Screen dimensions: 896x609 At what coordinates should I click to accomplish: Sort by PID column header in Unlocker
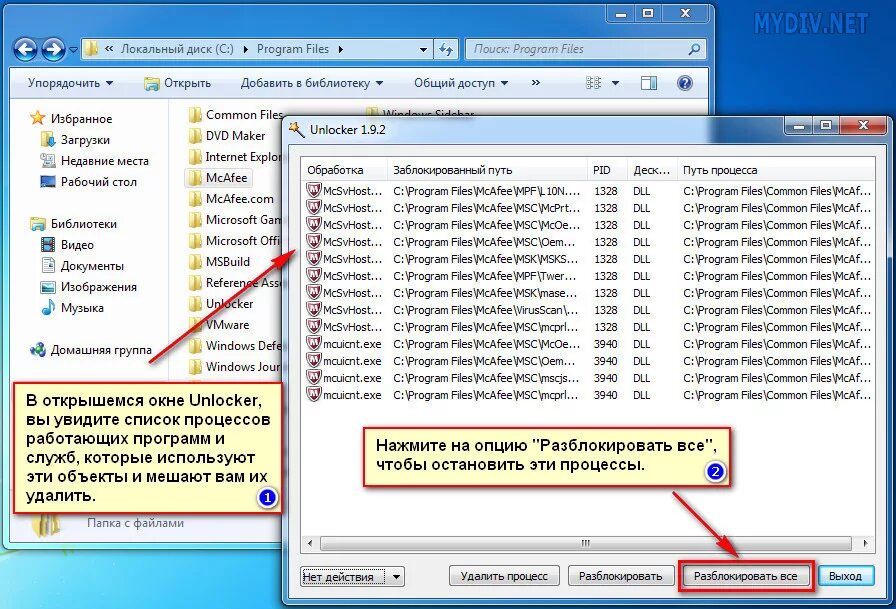[x=607, y=170]
